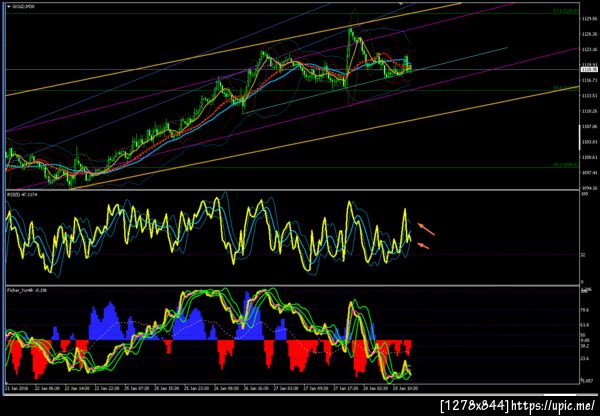Viewport: 600px width, 416px height.
Task: Click the RSI 32 level label
Action: (583, 254)
